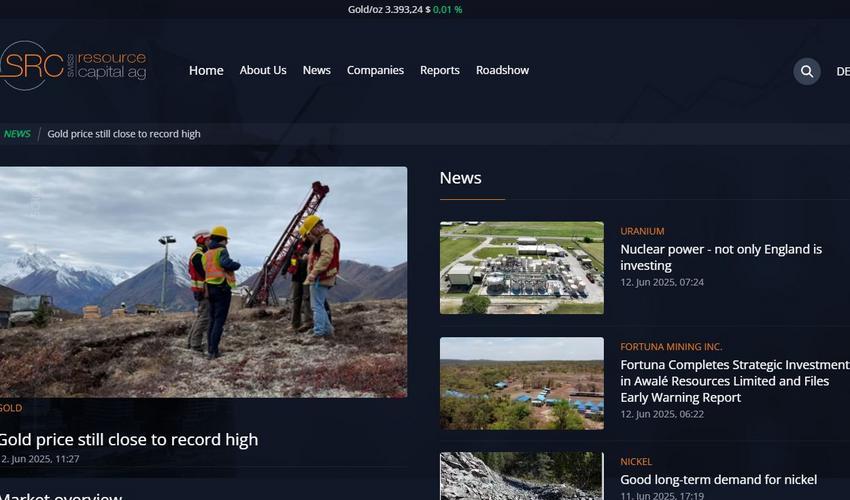Open the Home menu item
Viewport: 850px width, 500px height.
[206, 70]
